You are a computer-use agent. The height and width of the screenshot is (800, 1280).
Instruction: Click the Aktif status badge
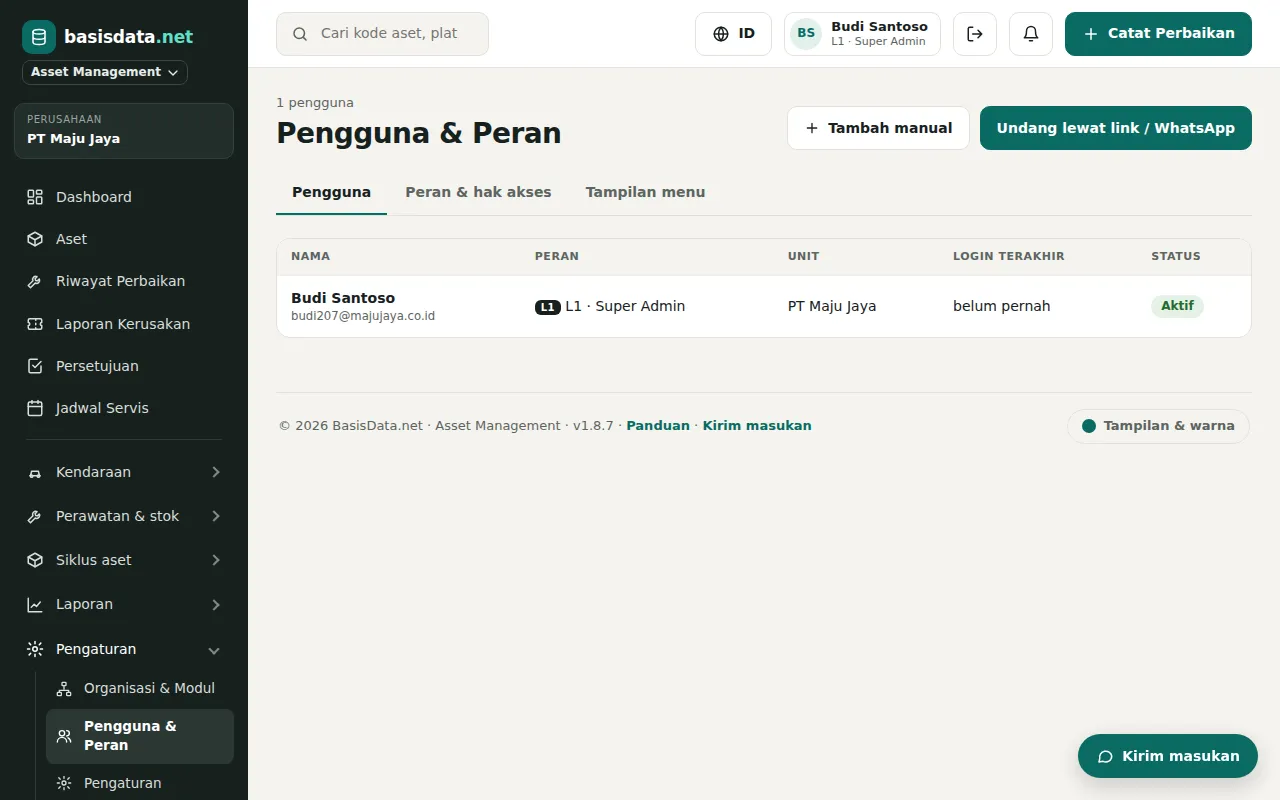1177,306
